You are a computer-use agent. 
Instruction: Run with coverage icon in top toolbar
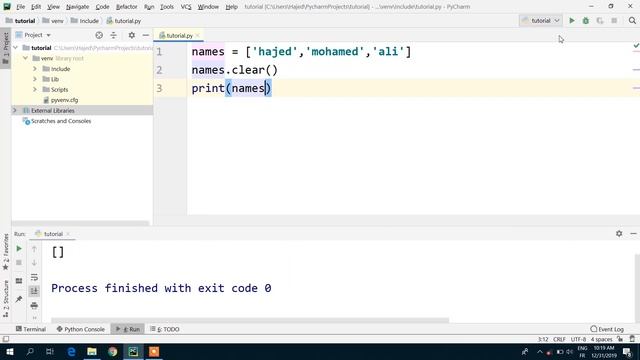click(600, 20)
